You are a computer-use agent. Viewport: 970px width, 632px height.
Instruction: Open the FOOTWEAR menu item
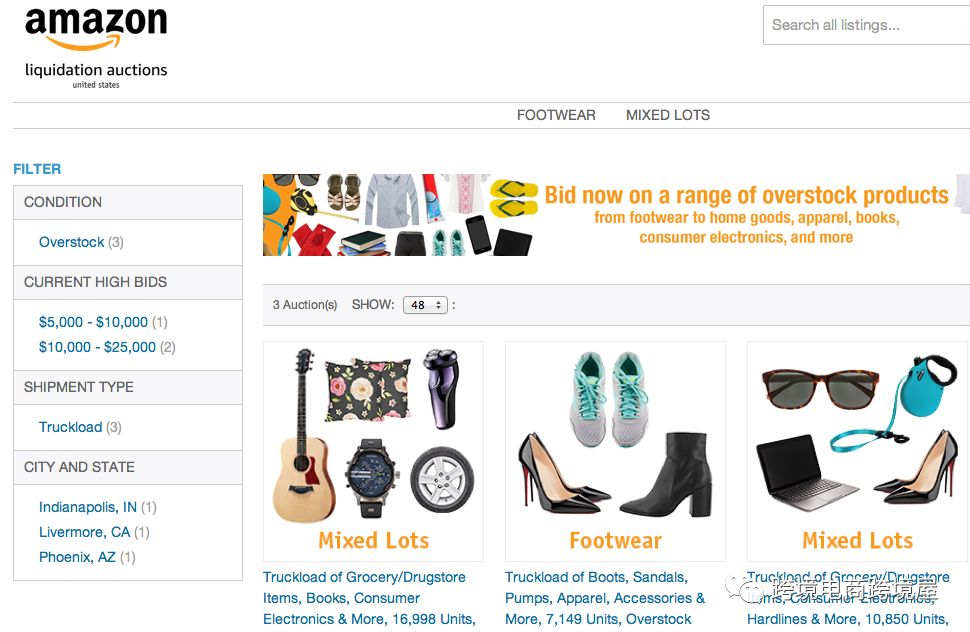tap(556, 115)
